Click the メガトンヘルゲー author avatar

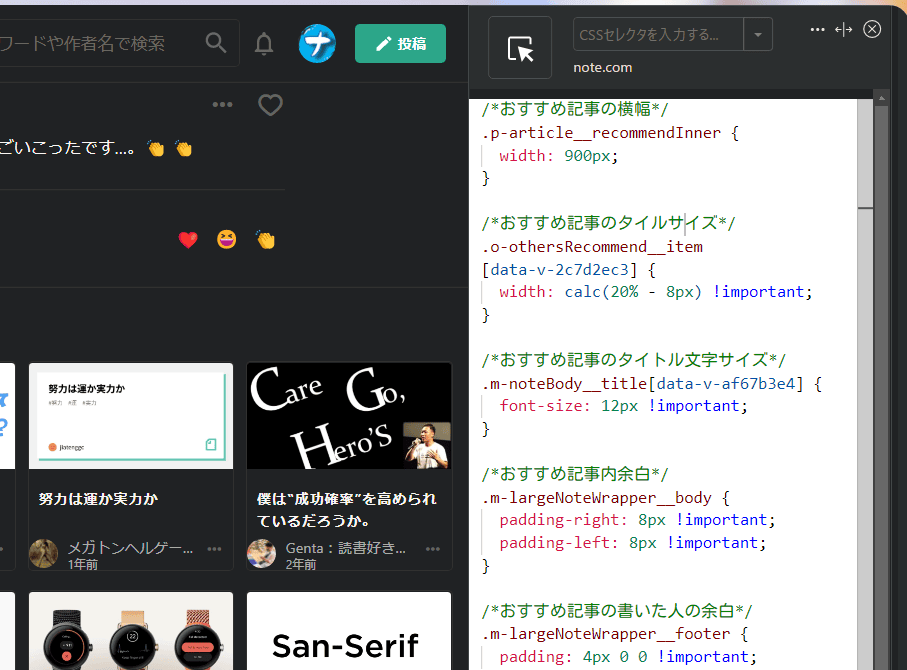coord(43,554)
